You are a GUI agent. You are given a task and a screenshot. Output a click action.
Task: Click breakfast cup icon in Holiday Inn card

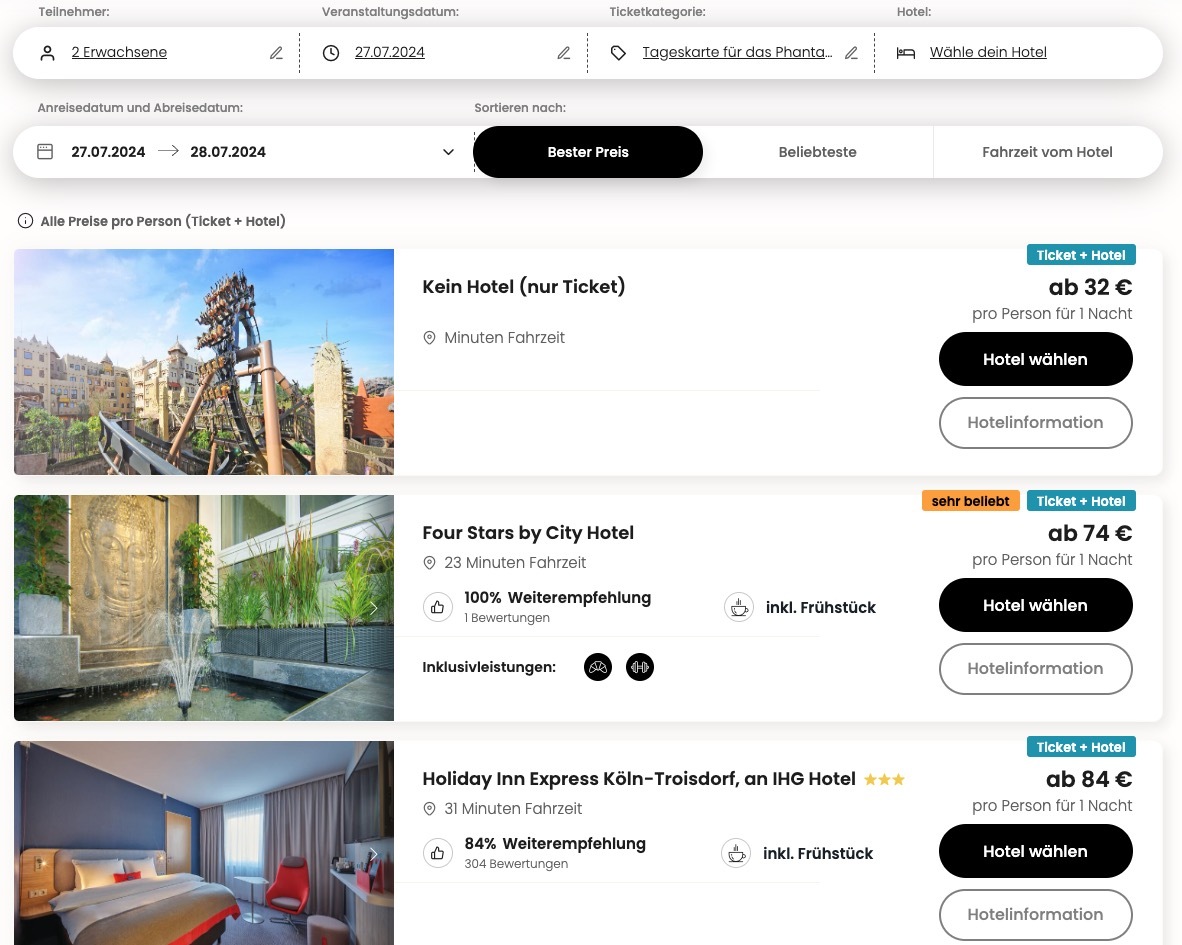pyautogui.click(x=736, y=853)
